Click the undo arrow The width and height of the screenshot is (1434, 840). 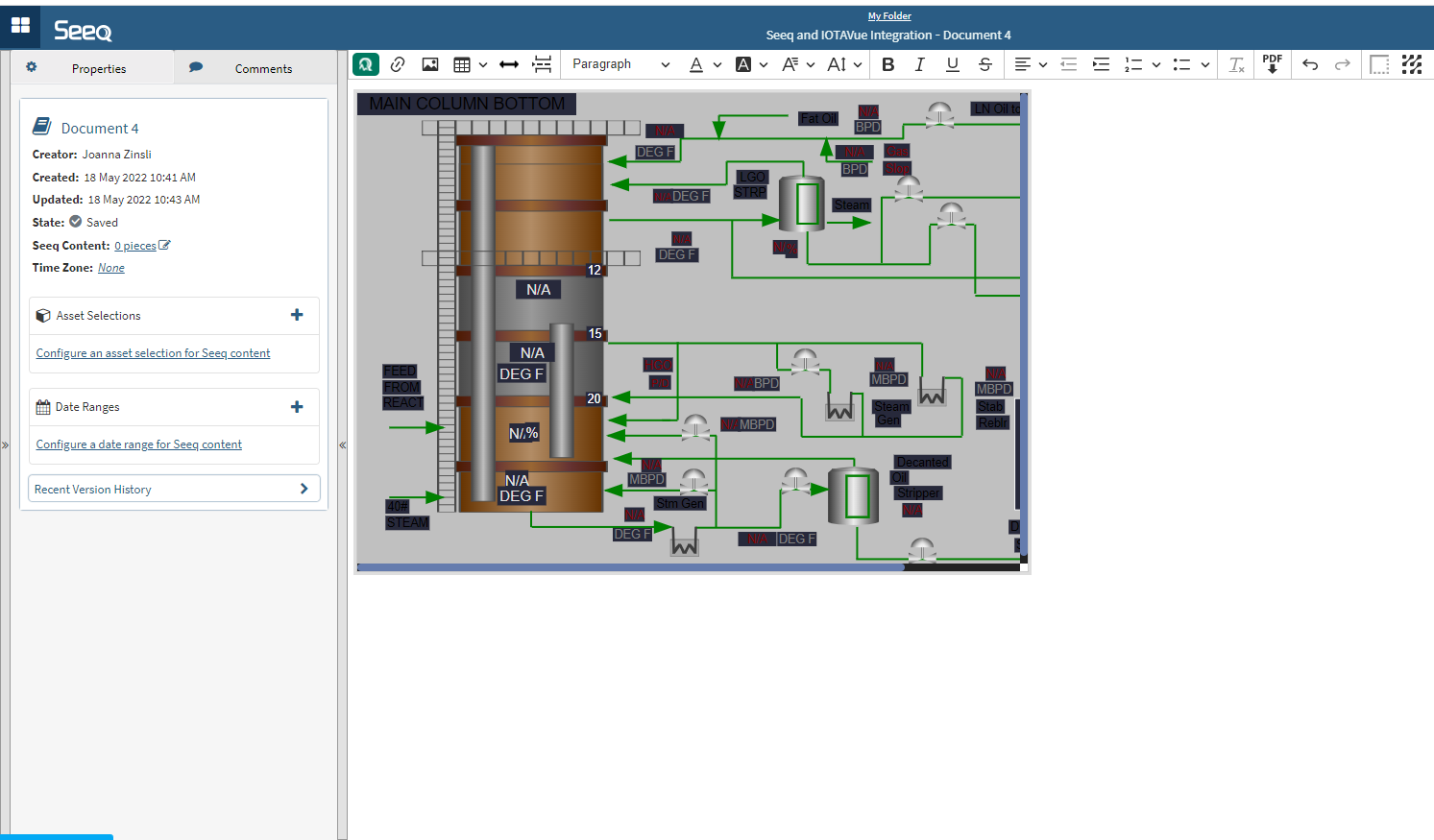click(x=1310, y=64)
